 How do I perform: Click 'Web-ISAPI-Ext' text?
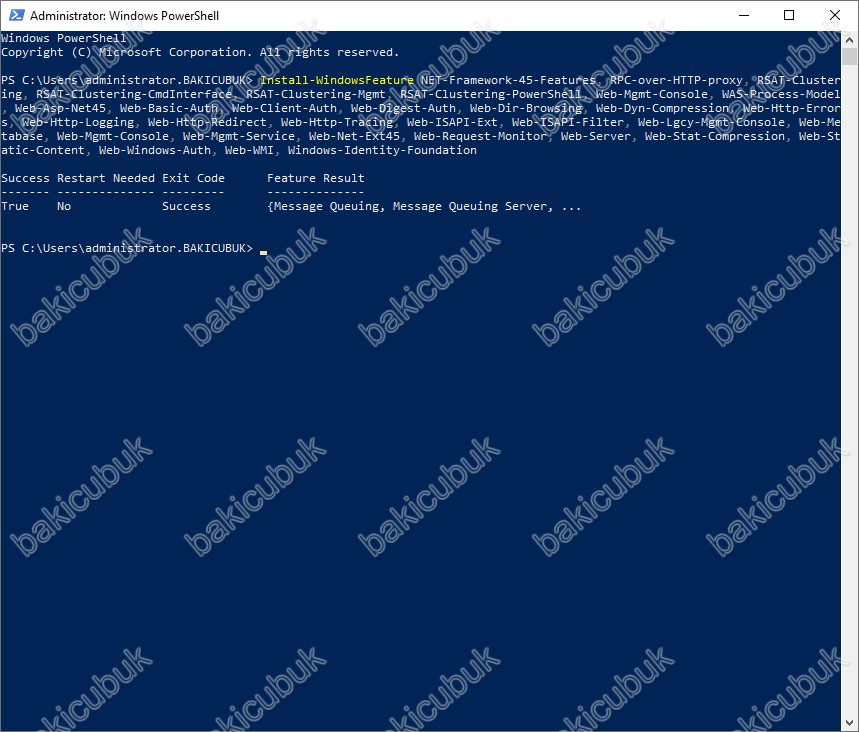coord(452,122)
